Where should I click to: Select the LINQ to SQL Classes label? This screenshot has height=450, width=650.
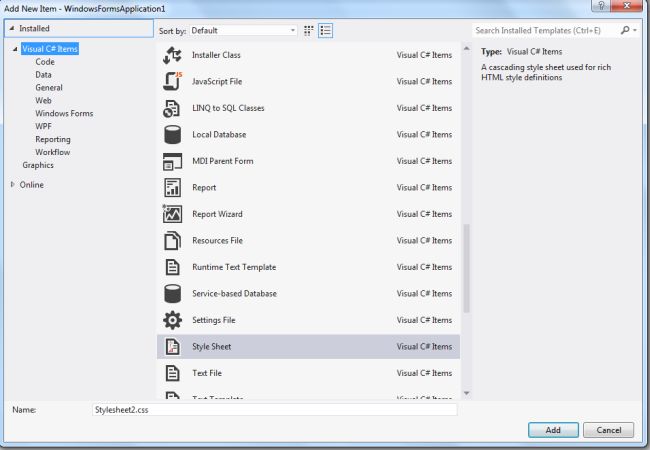coord(228,108)
